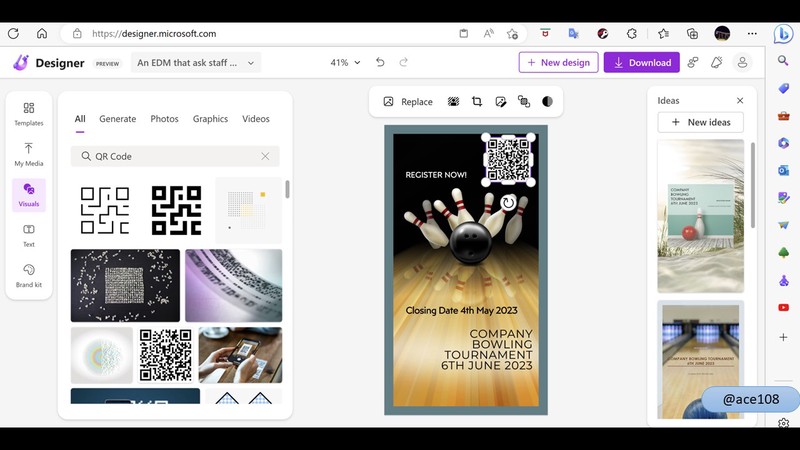Refresh the browser page

(x=14, y=34)
